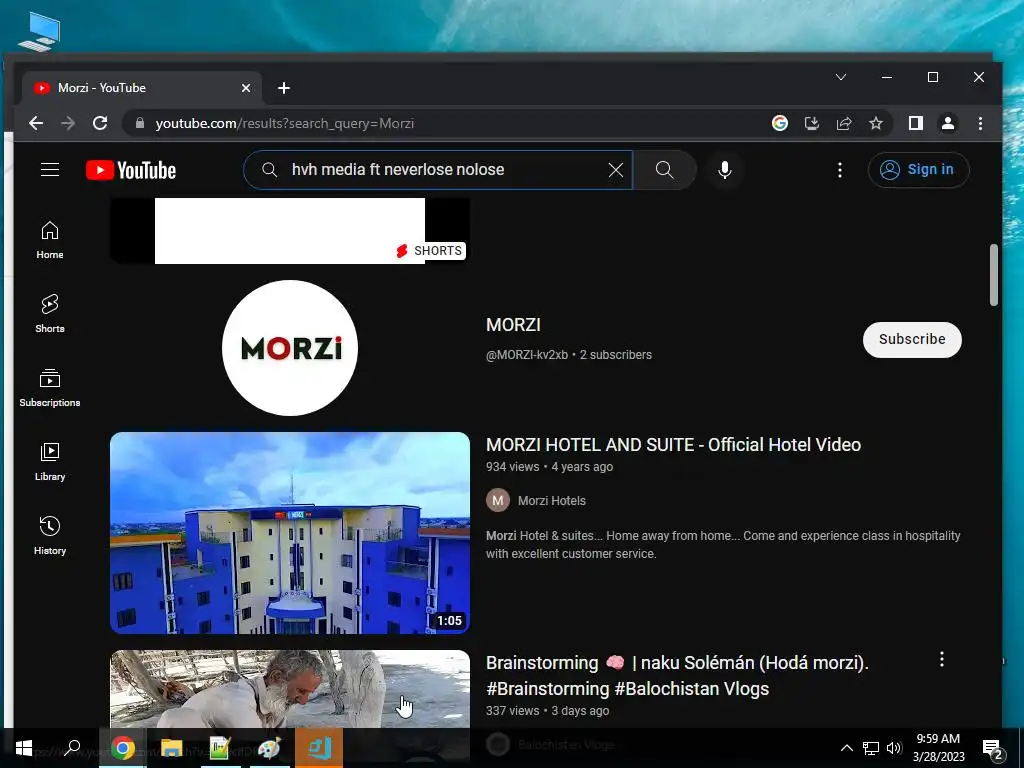Open History in sidebar

(x=50, y=536)
